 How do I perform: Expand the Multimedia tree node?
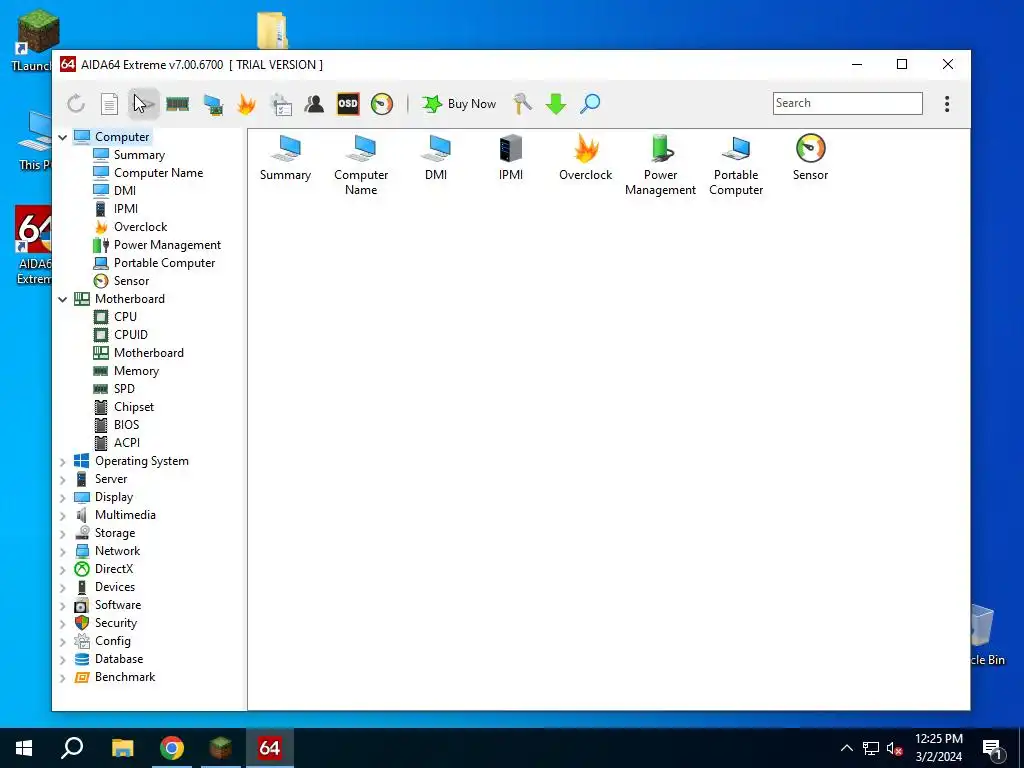(x=63, y=515)
